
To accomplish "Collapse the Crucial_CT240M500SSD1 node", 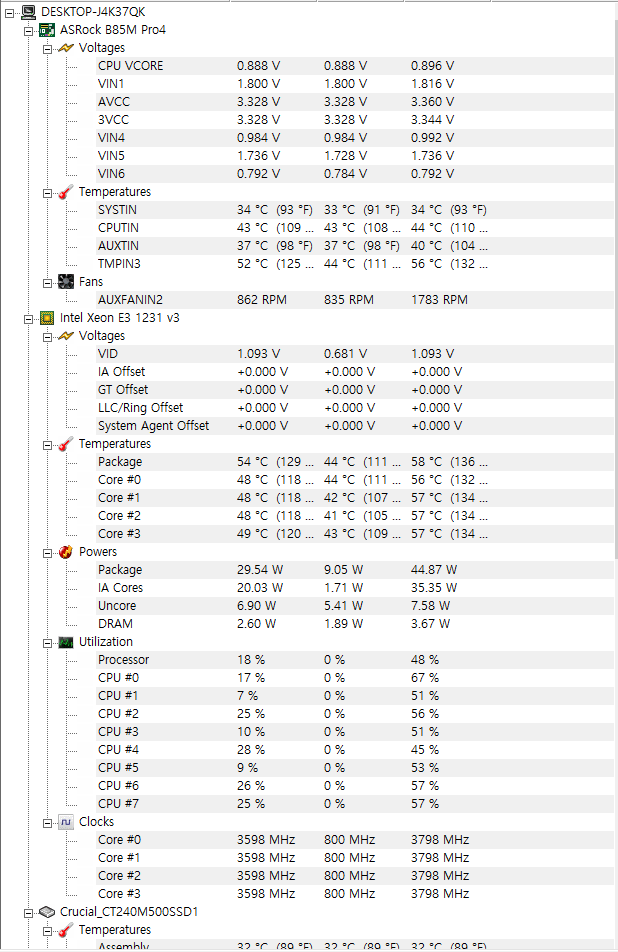I will [x=29, y=912].
